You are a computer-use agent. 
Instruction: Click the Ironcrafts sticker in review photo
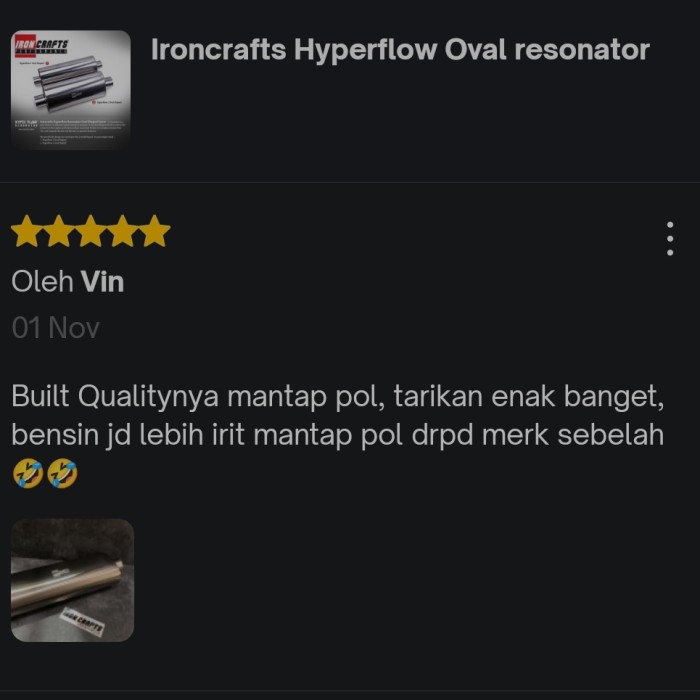tap(82, 621)
